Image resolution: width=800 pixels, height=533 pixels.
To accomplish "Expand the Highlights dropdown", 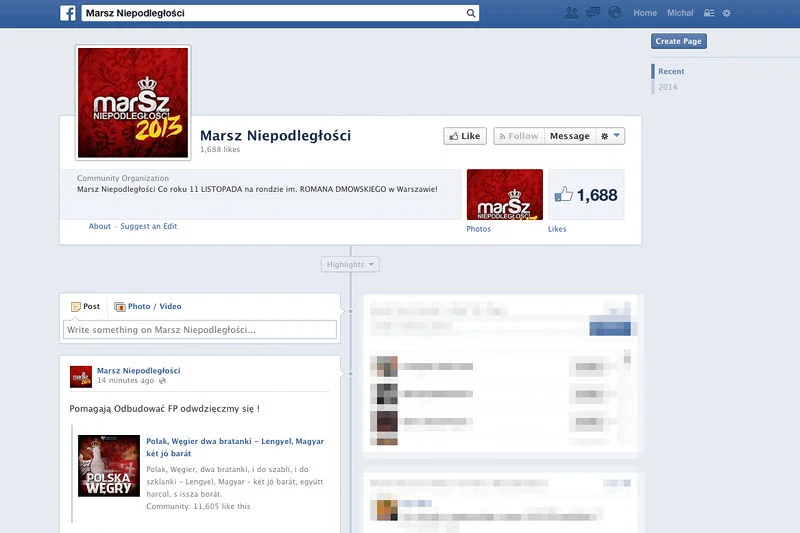I will (x=350, y=264).
